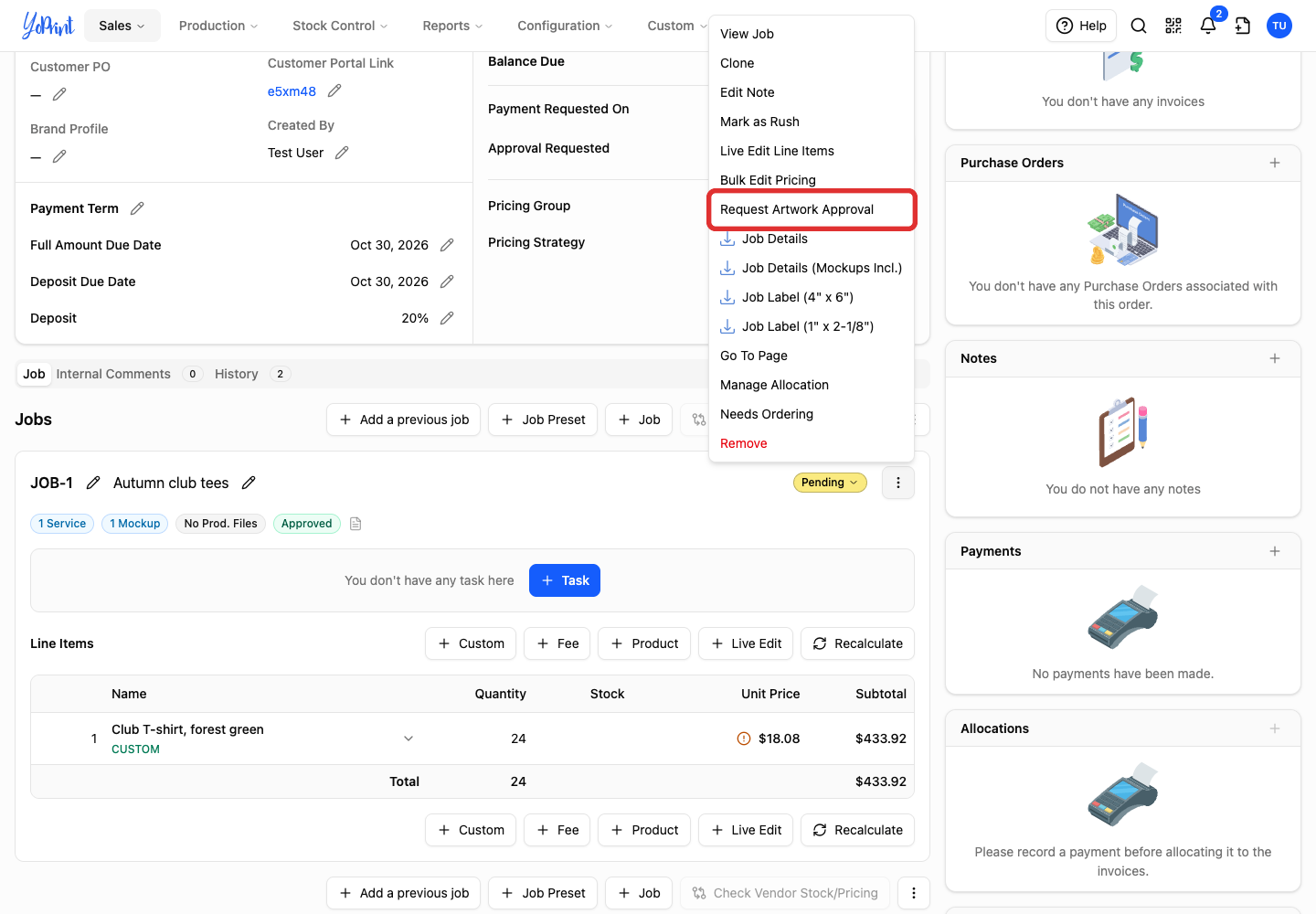Open the QR code scanner icon
The image size is (1316, 914).
coord(1173,26)
